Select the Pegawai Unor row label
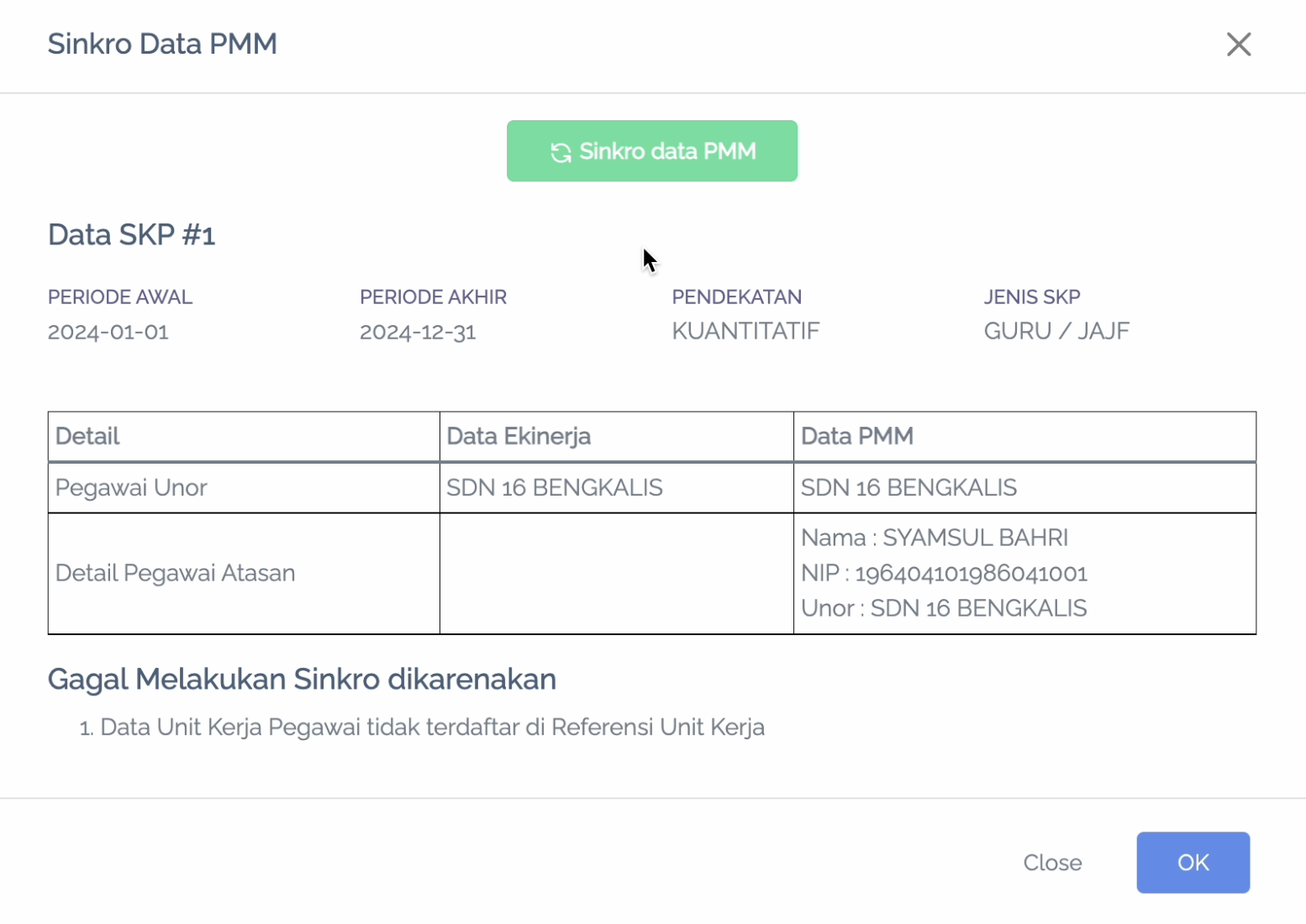 (x=131, y=487)
